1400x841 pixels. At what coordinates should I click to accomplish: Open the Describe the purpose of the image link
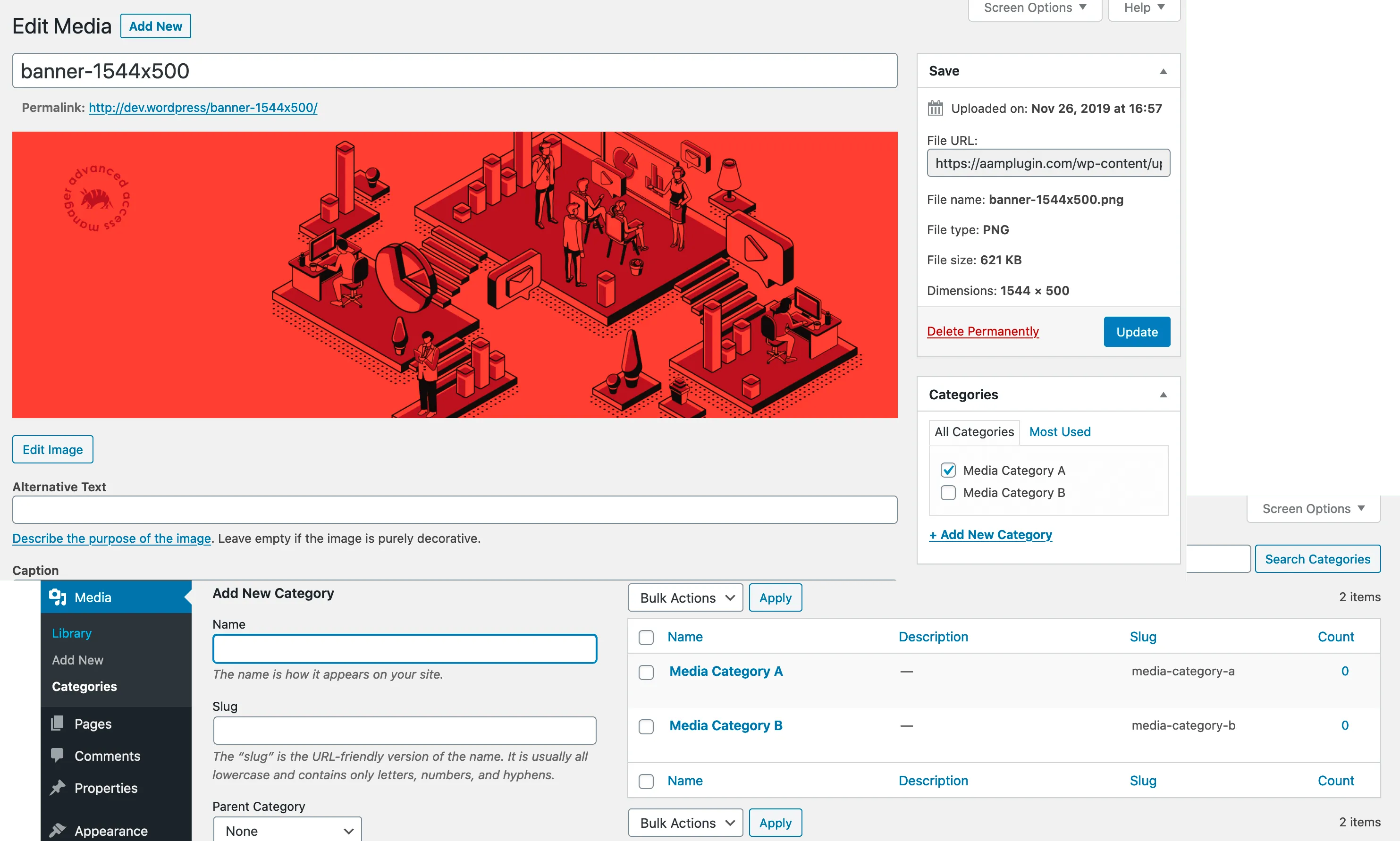[112, 538]
